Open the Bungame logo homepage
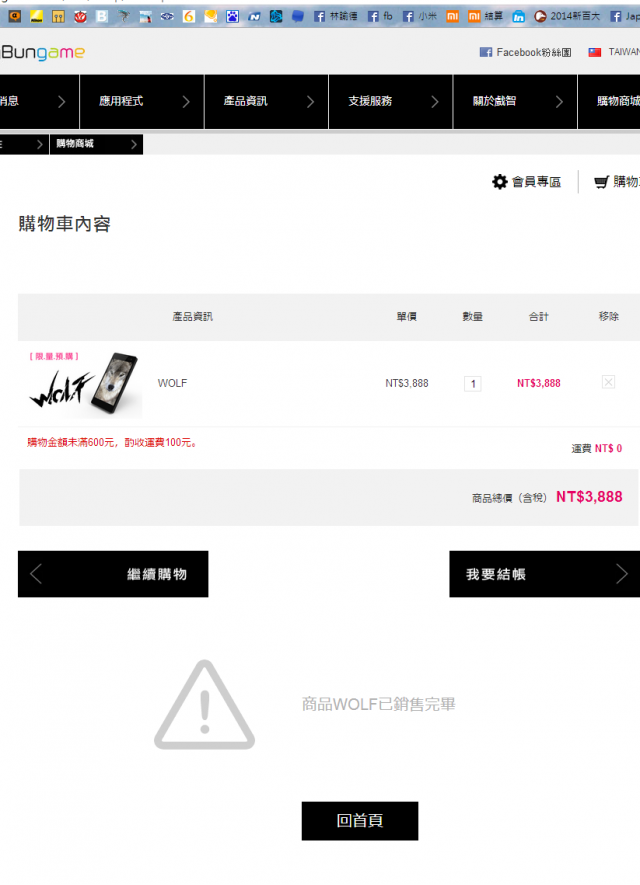Viewport: 640px width, 885px height. [43, 52]
